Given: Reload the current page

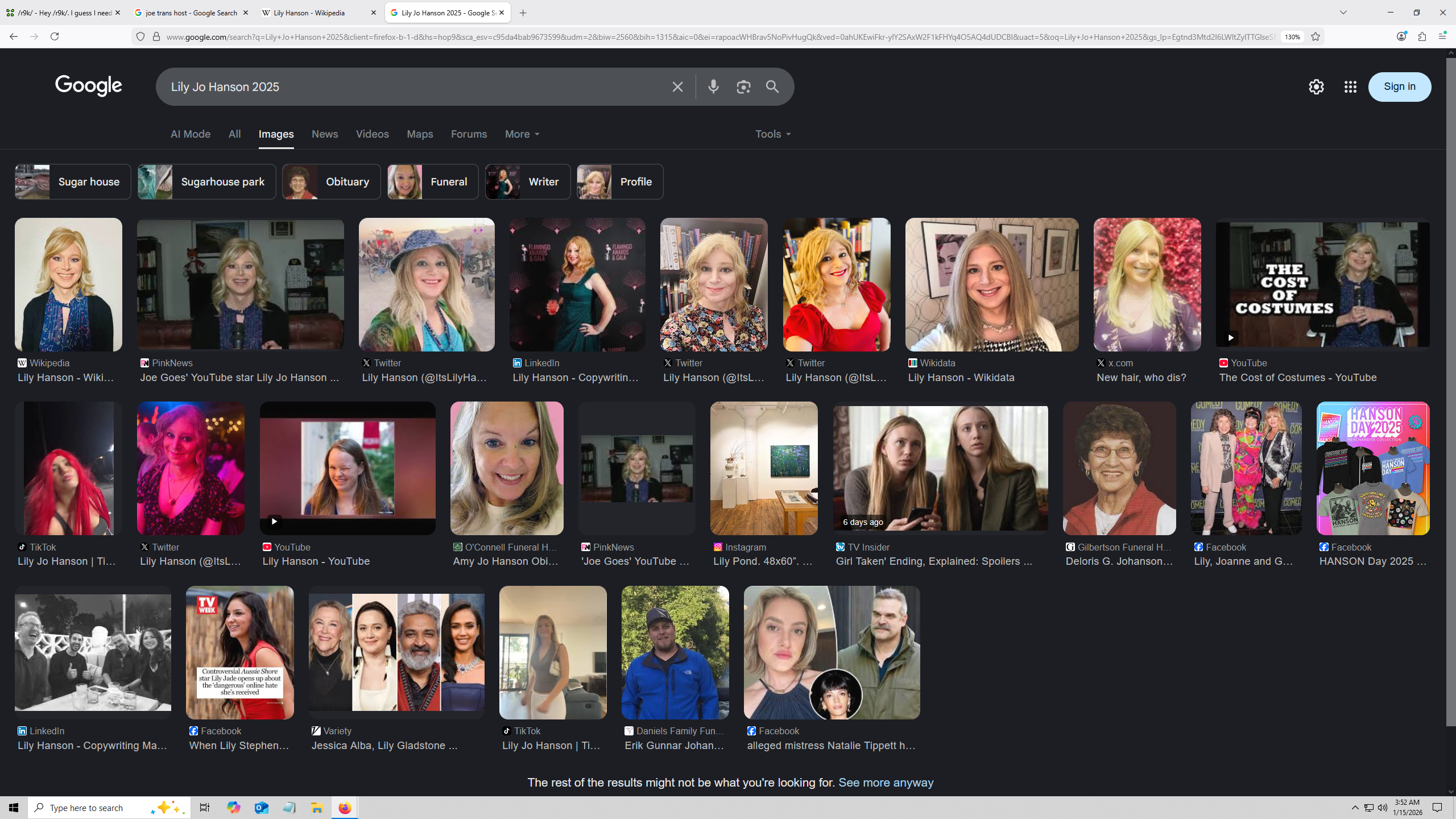Looking at the screenshot, I should click(55, 37).
